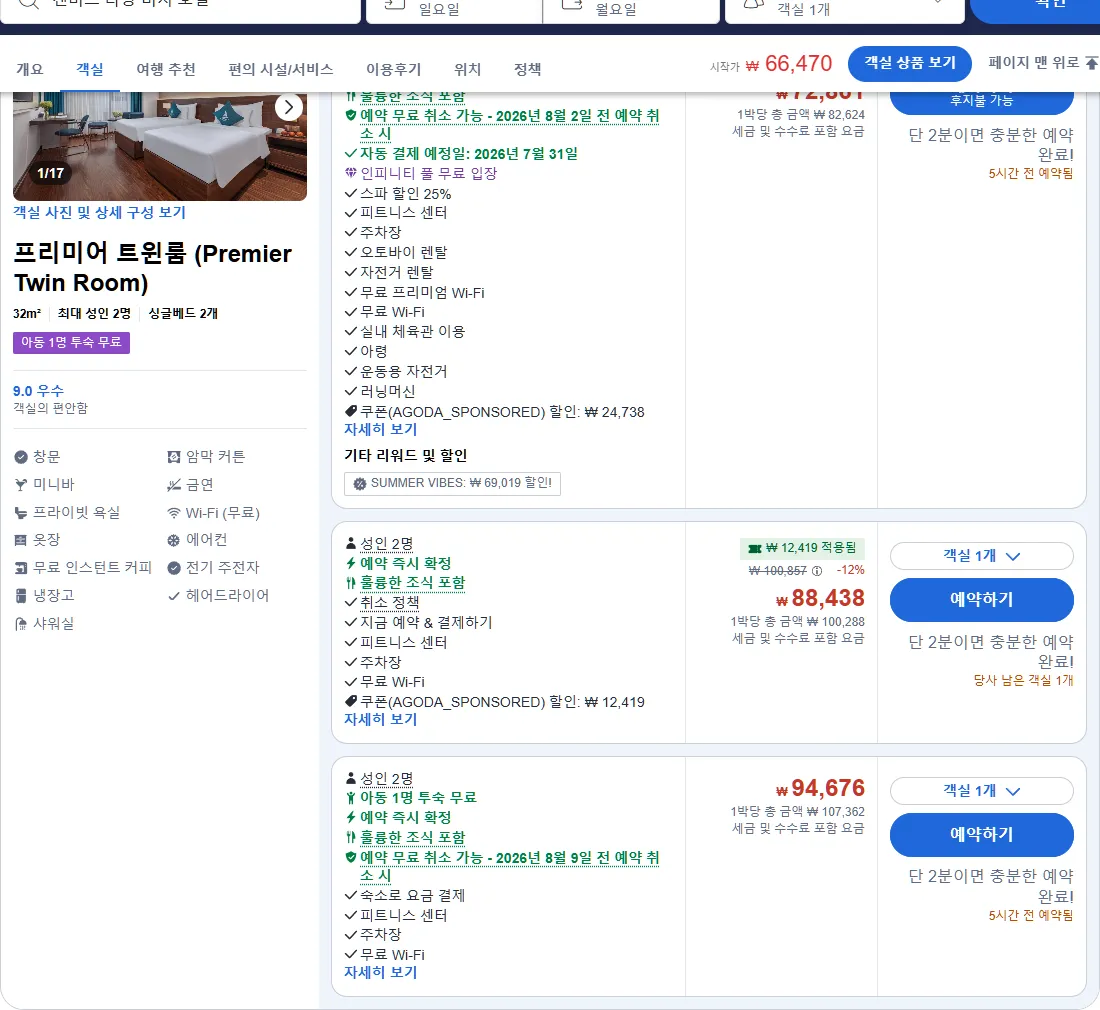Viewport: 1100px width, 1010px height.
Task: Click the 인피니티 풀 무료 입장 benefit
Action: (x=428, y=173)
